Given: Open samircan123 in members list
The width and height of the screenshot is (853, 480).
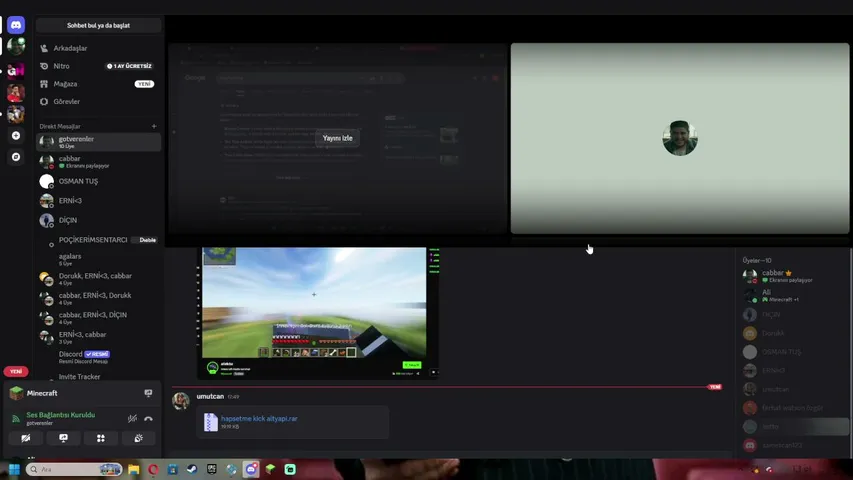Looking at the screenshot, I should click(x=794, y=445).
